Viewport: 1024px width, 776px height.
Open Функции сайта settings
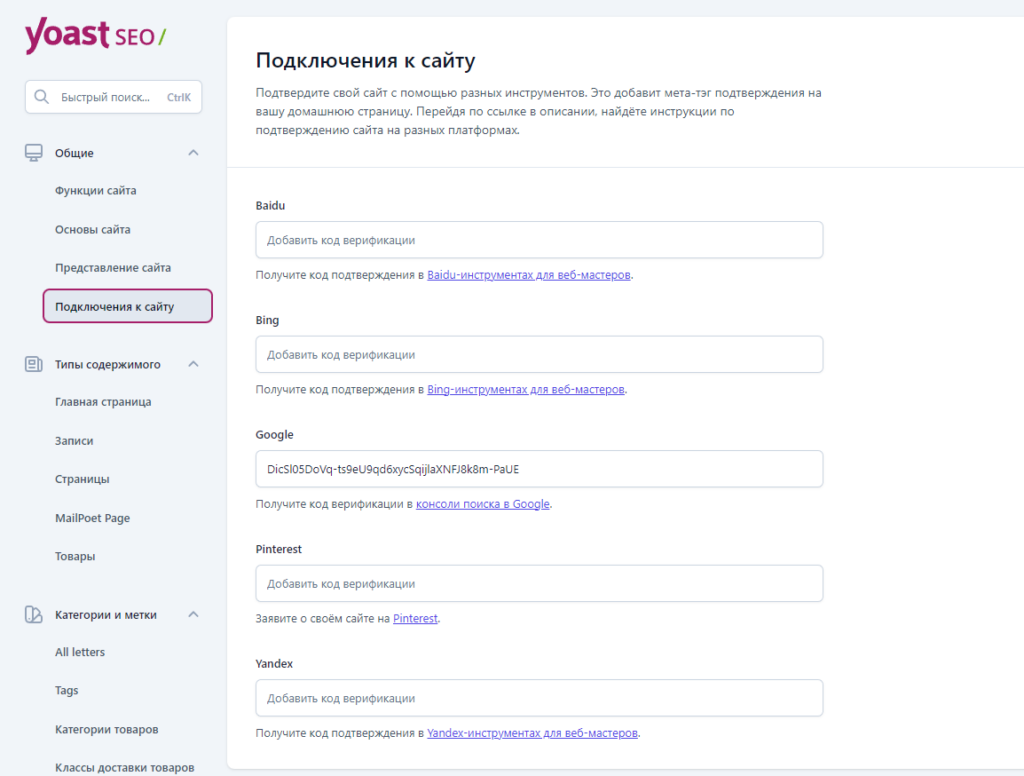[x=95, y=191]
